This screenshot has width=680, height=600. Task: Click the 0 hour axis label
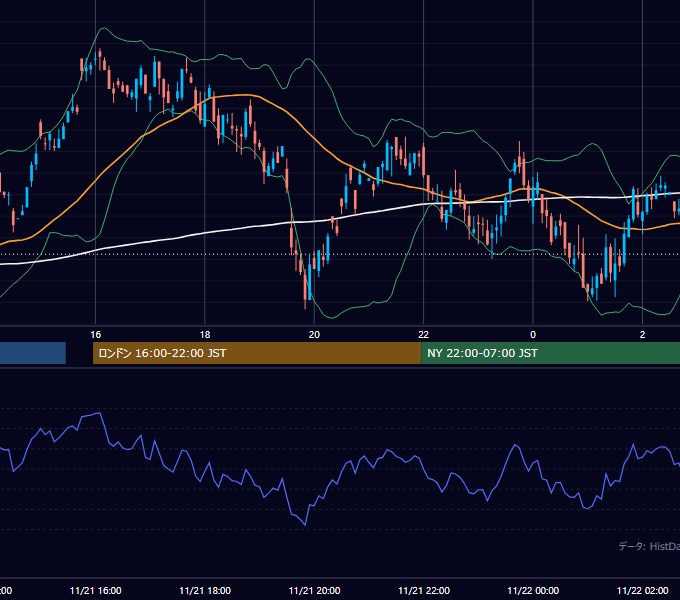tap(533, 335)
